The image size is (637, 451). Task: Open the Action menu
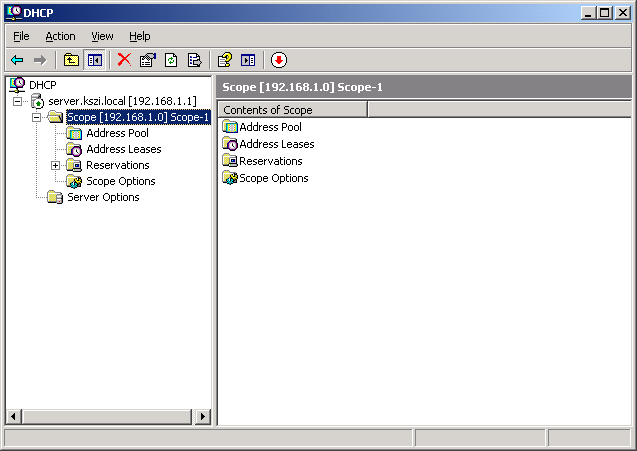pyautogui.click(x=60, y=37)
